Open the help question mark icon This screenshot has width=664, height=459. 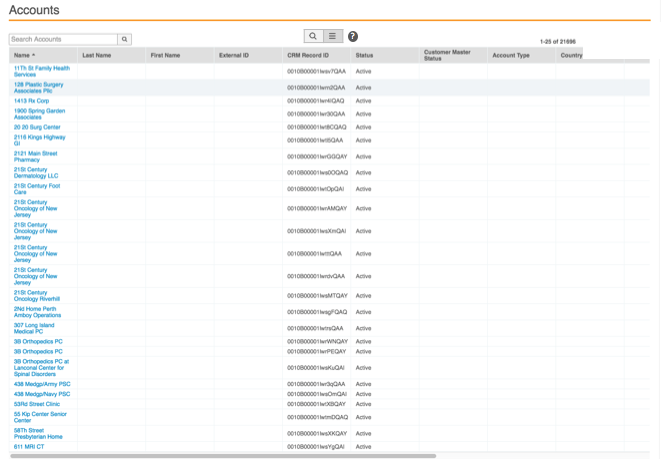[x=353, y=37]
